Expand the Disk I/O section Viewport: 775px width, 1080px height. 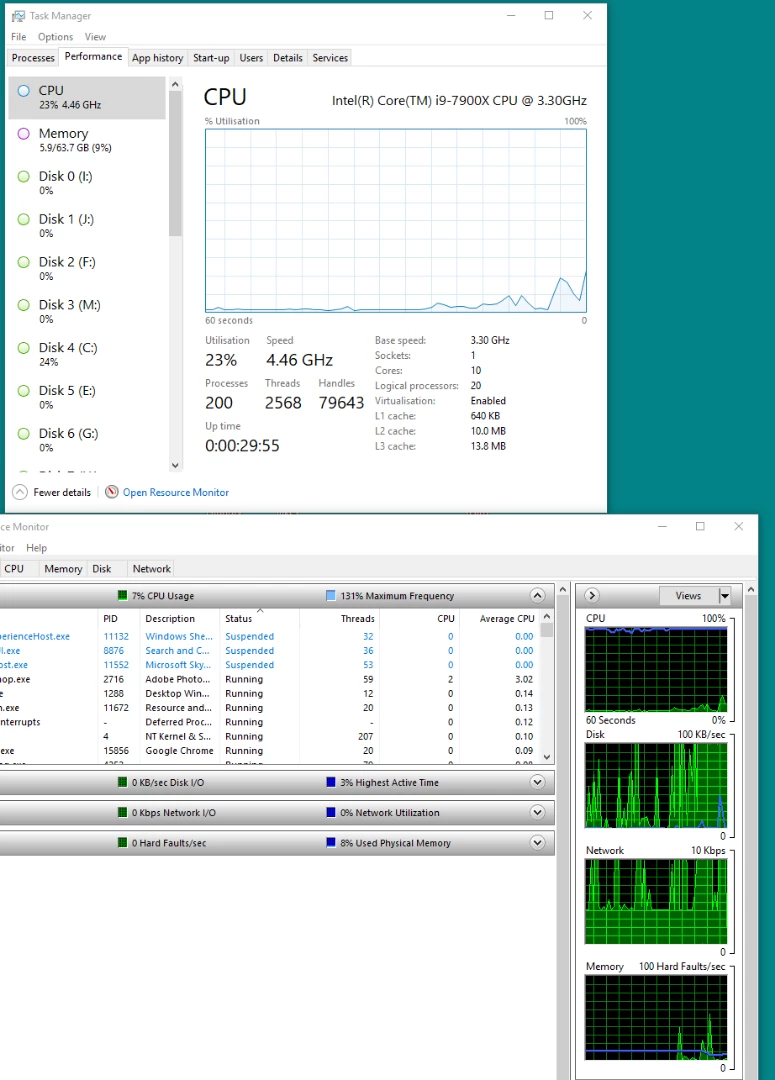pyautogui.click(x=537, y=782)
